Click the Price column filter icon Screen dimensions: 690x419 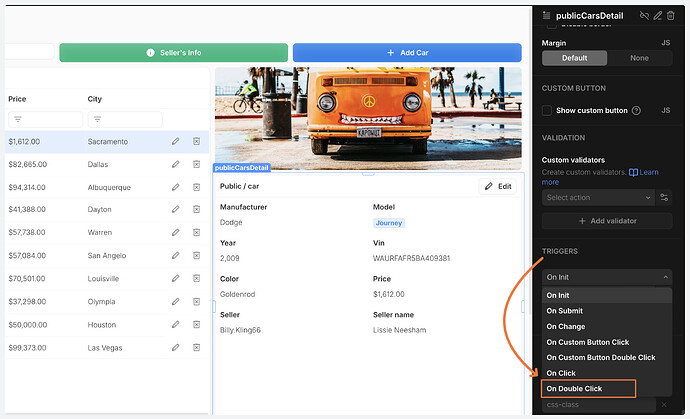click(17, 120)
